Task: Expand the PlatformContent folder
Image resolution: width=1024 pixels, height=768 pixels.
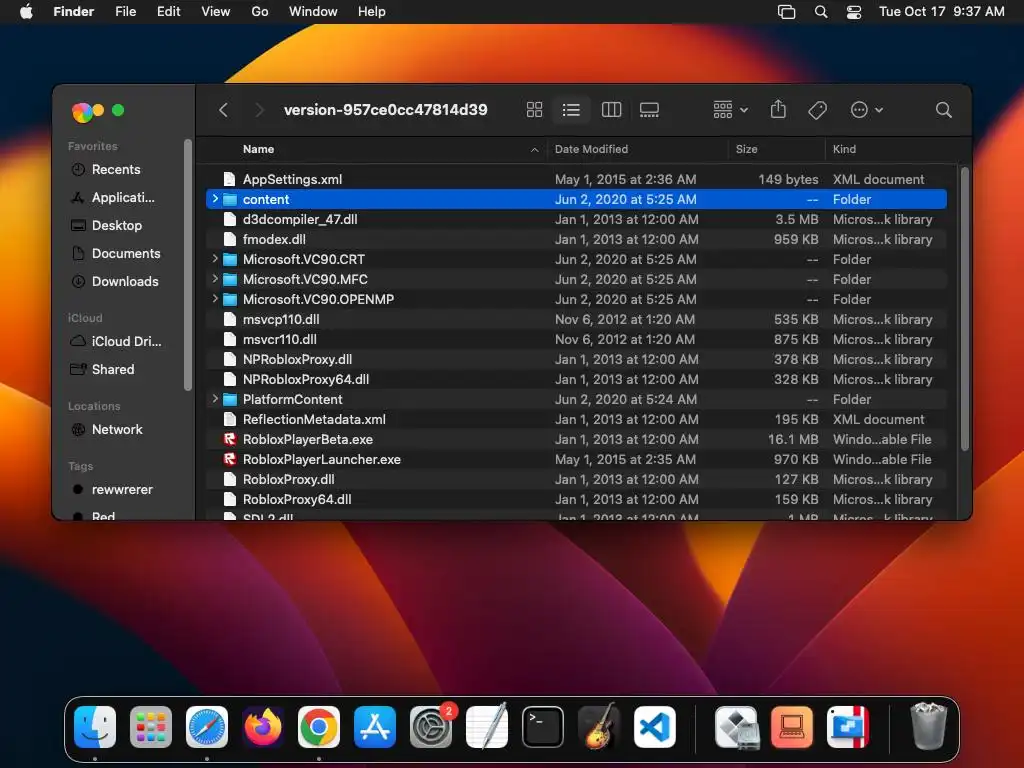Action: pyautogui.click(x=215, y=398)
